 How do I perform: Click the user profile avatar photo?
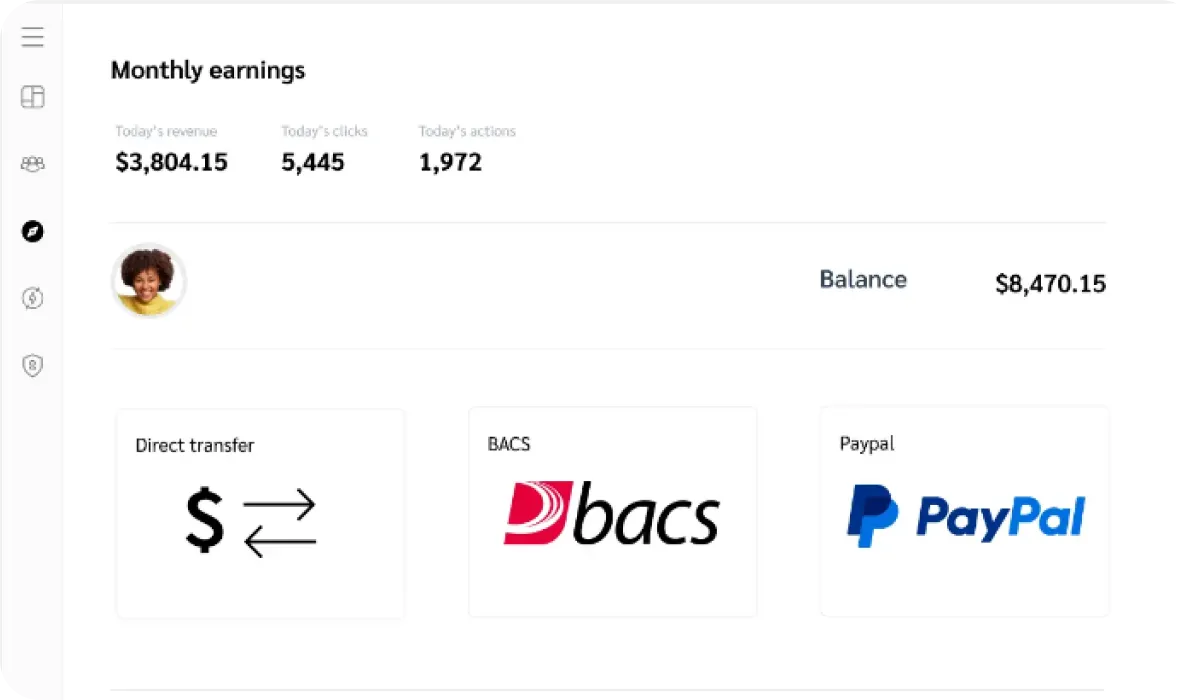pyautogui.click(x=148, y=281)
